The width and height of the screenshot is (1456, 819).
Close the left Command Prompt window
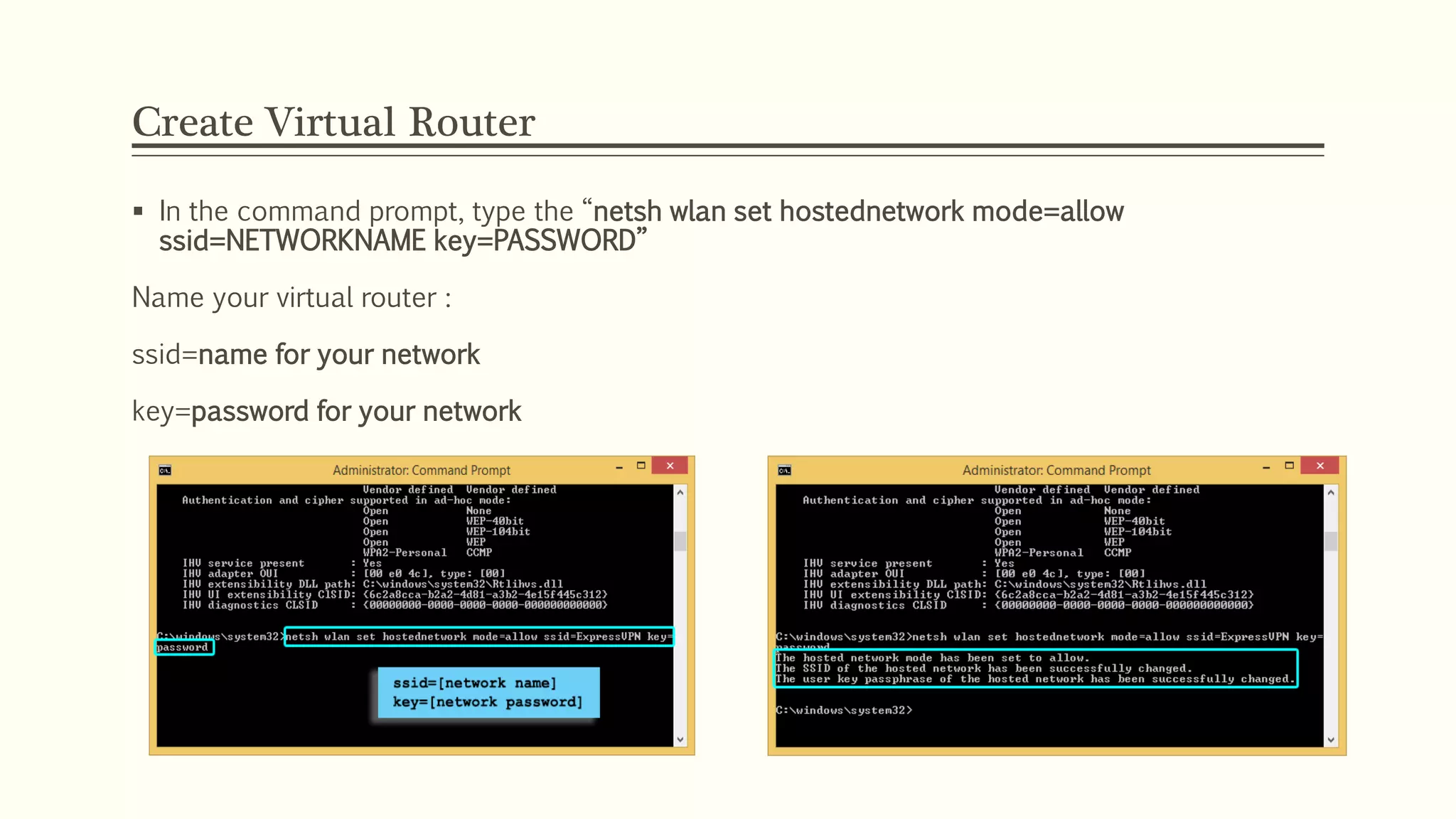pos(670,466)
